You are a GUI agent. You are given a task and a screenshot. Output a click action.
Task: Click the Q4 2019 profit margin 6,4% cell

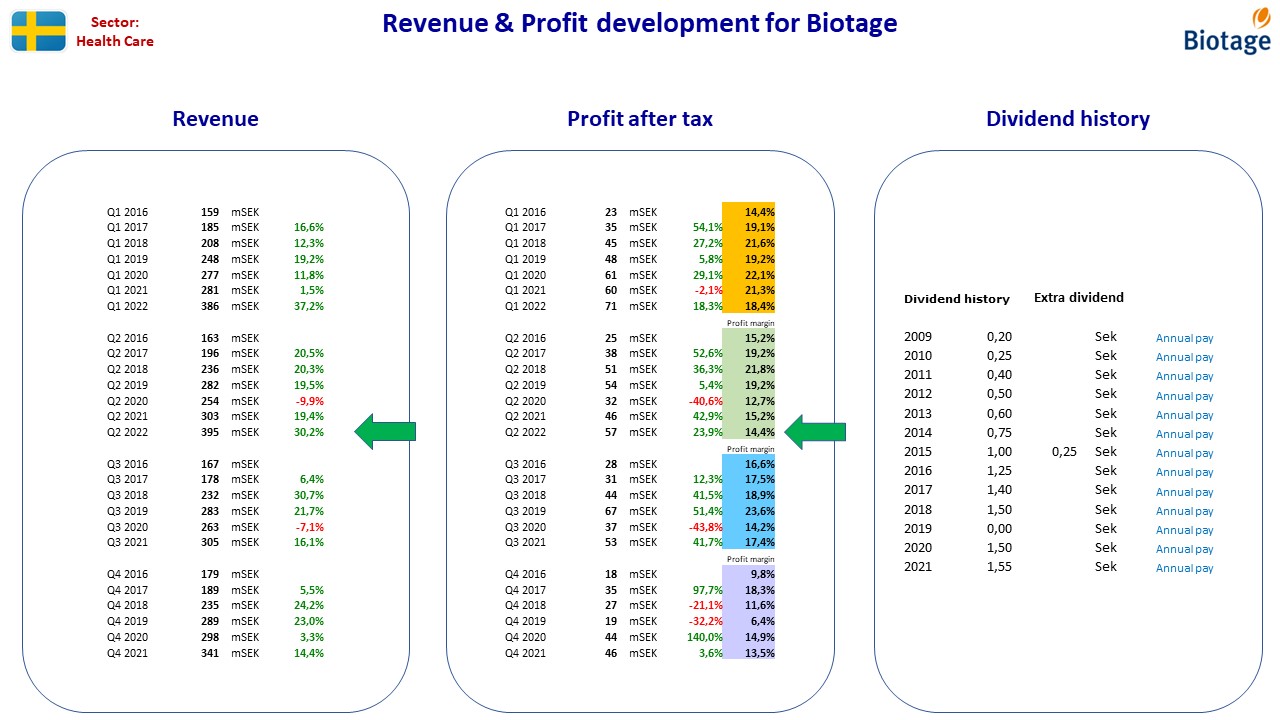(749, 621)
